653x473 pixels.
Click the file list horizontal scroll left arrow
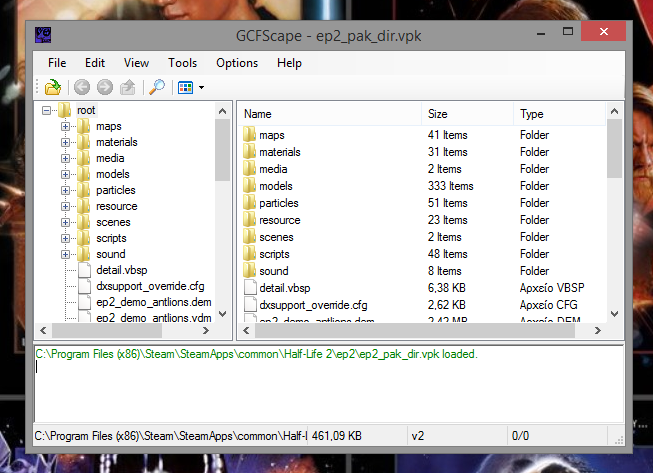(246, 331)
